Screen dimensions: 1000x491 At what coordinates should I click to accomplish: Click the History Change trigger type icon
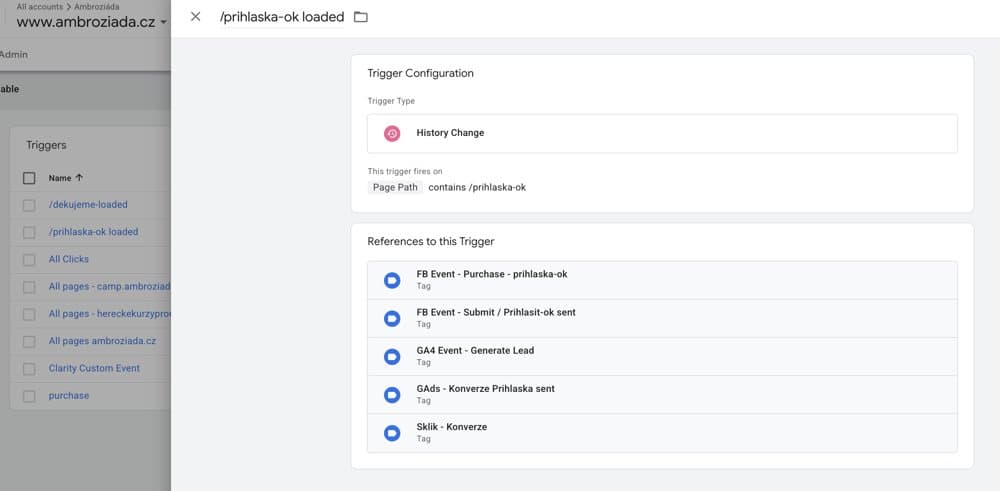[392, 133]
